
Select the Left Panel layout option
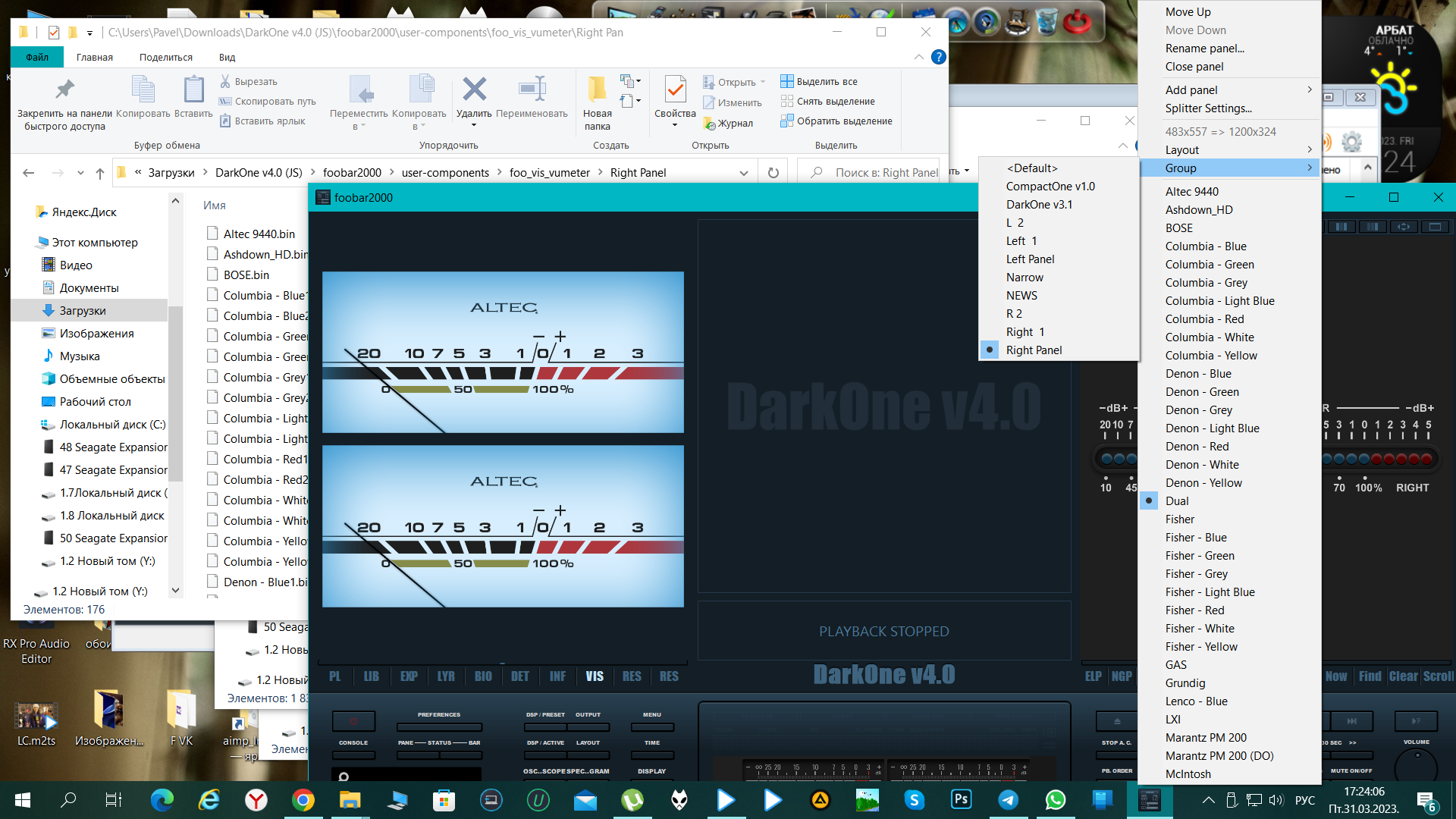tap(1030, 259)
